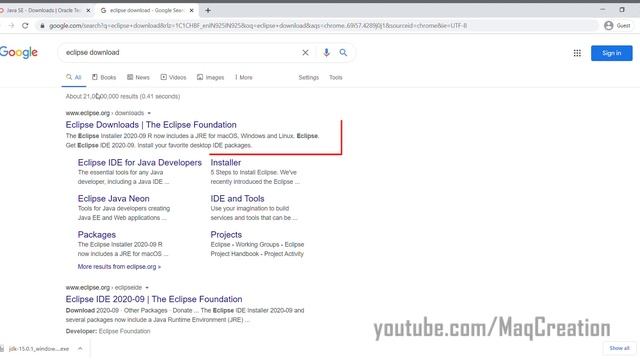The height and width of the screenshot is (360, 640).
Task: Open the Installer sitelink
Action: click(x=226, y=162)
